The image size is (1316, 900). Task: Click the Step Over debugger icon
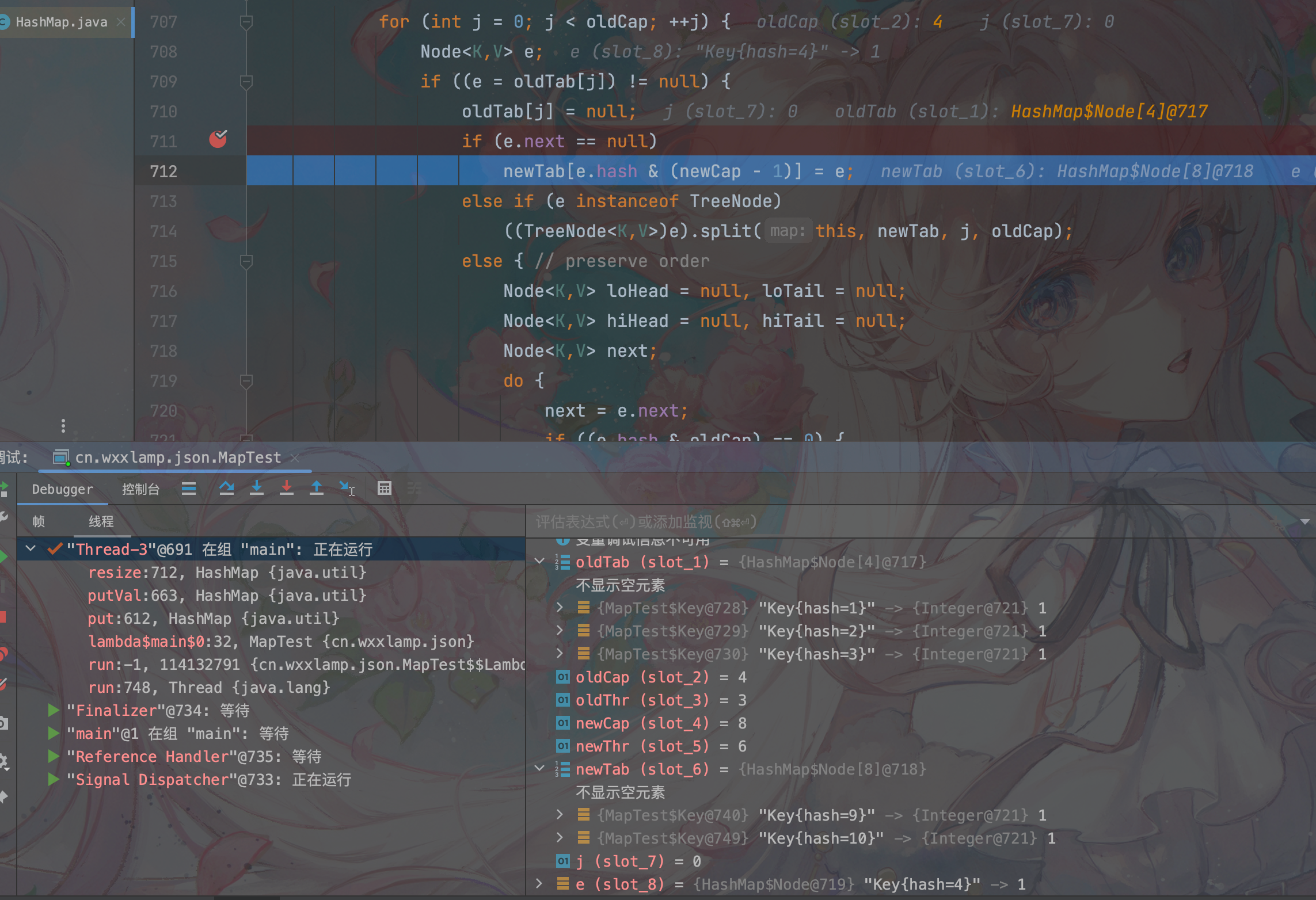click(x=226, y=489)
